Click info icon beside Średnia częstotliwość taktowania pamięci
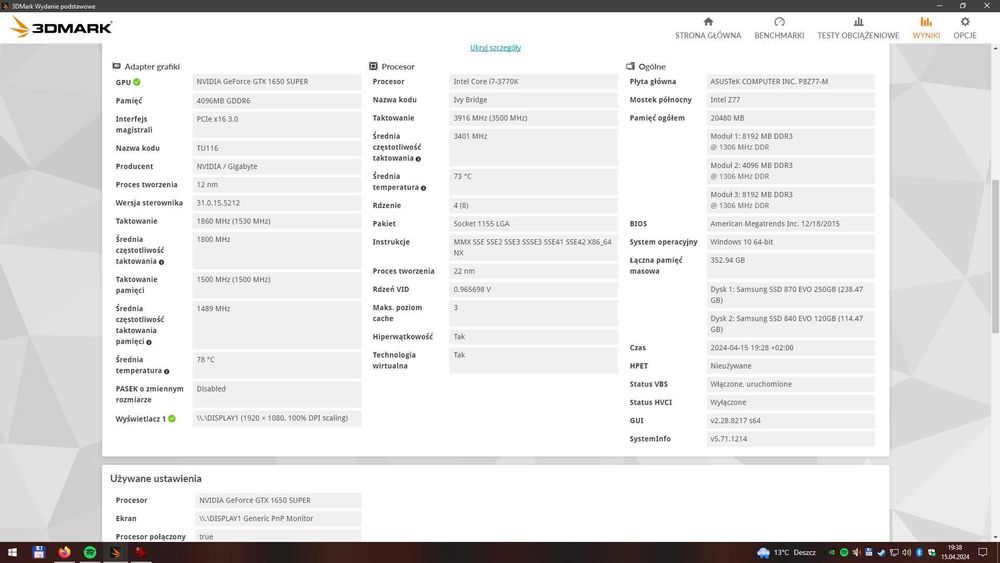The height and width of the screenshot is (563, 1000). 149,342
